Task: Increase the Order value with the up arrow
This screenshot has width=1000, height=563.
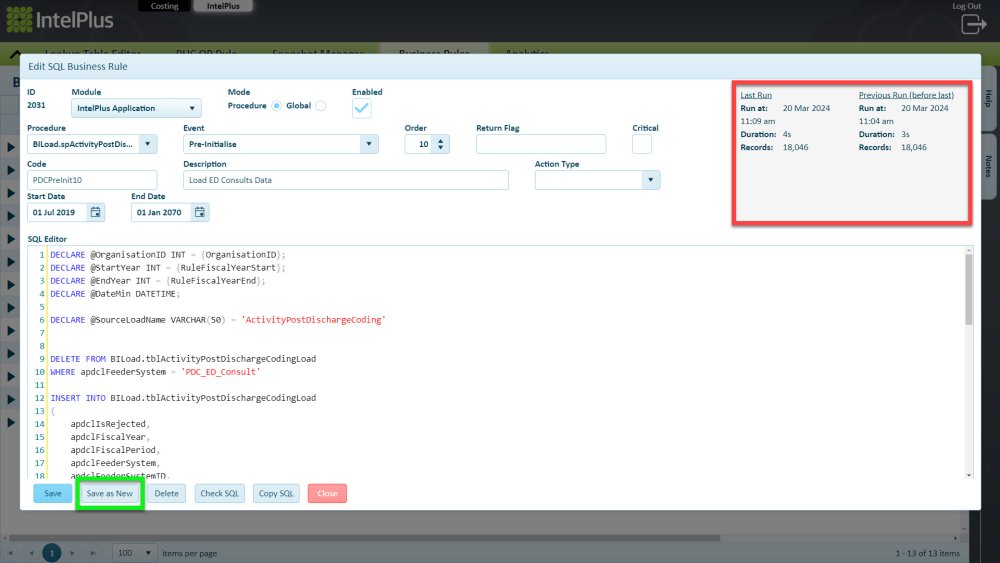Action: point(441,140)
